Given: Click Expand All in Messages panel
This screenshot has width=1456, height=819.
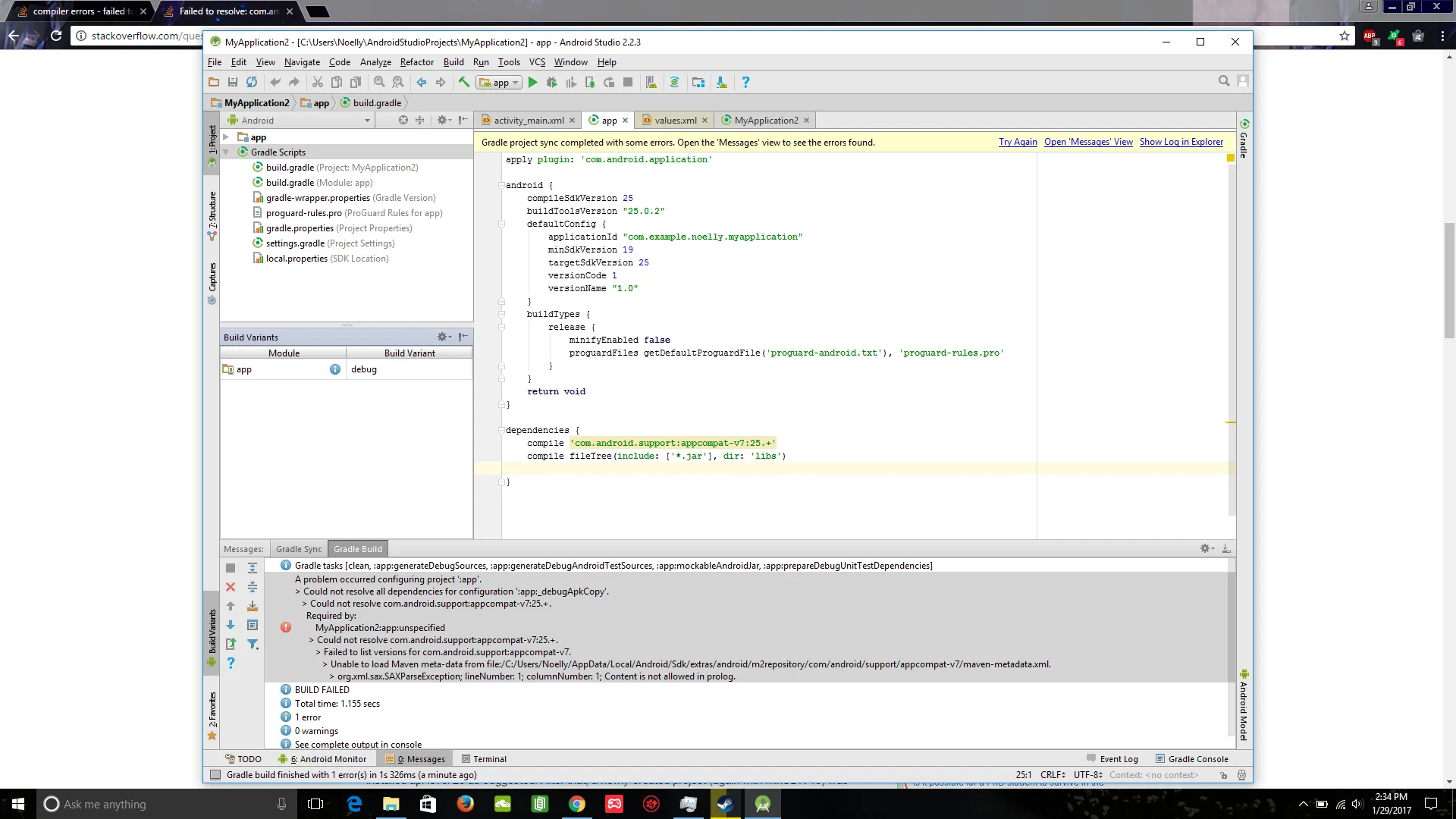Looking at the screenshot, I should click(253, 568).
